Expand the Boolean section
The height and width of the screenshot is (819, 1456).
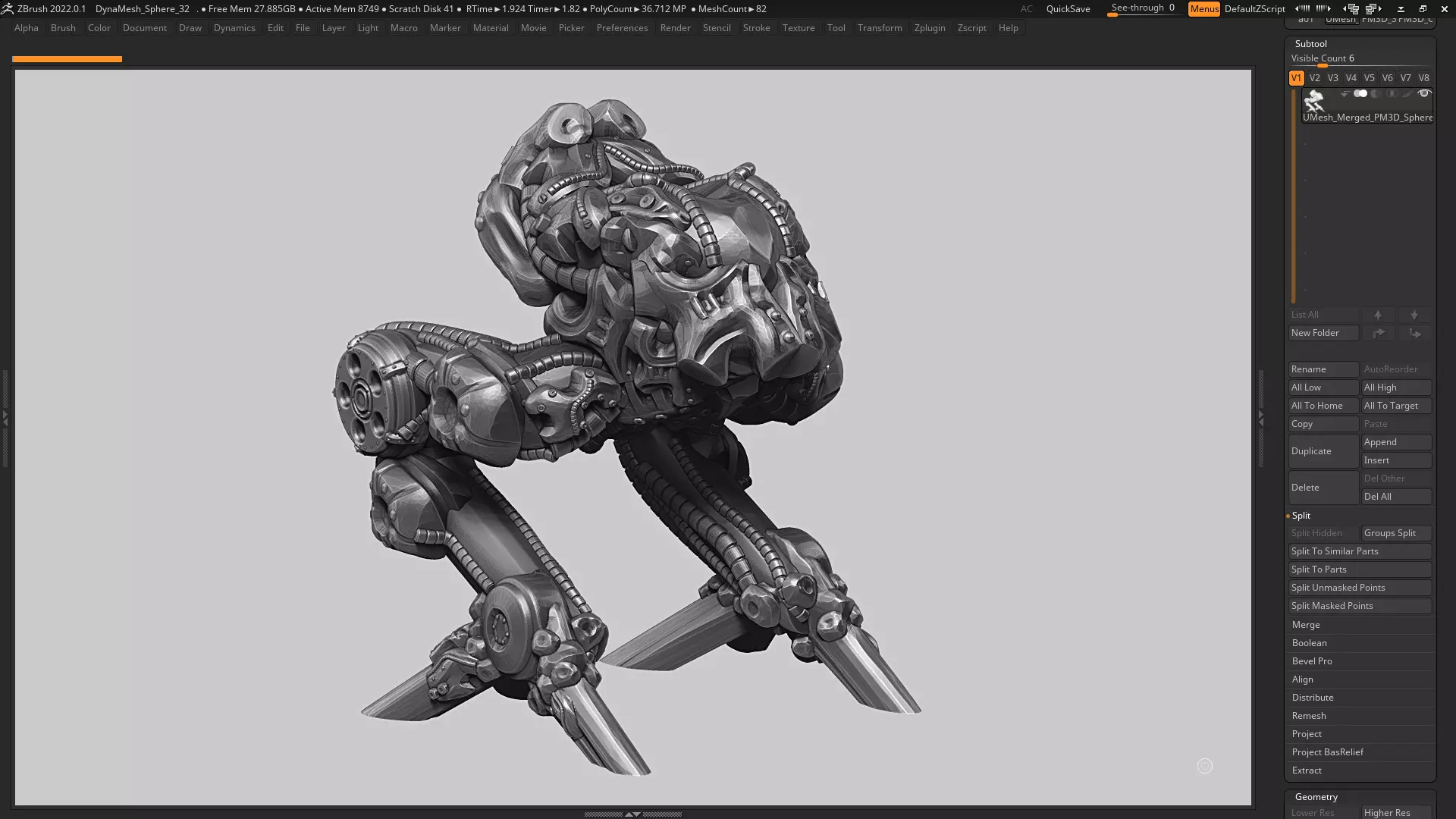[1309, 643]
